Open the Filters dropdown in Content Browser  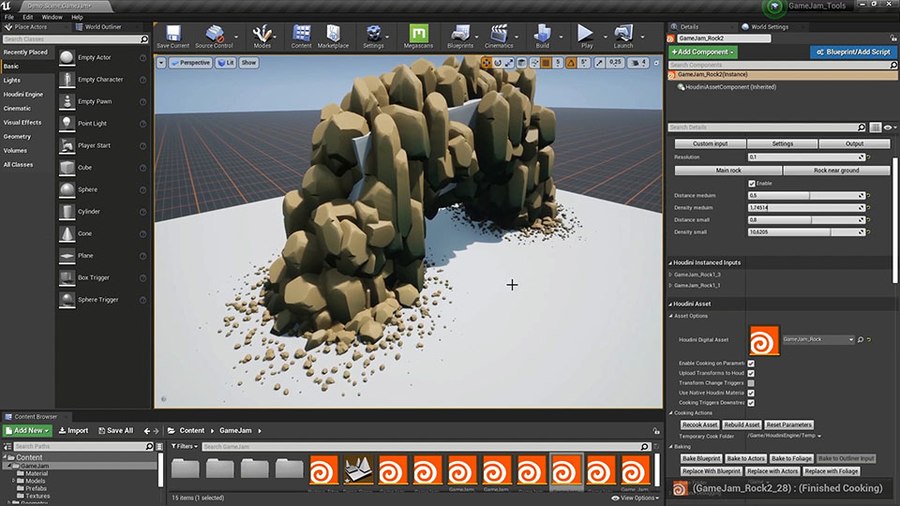[x=184, y=446]
